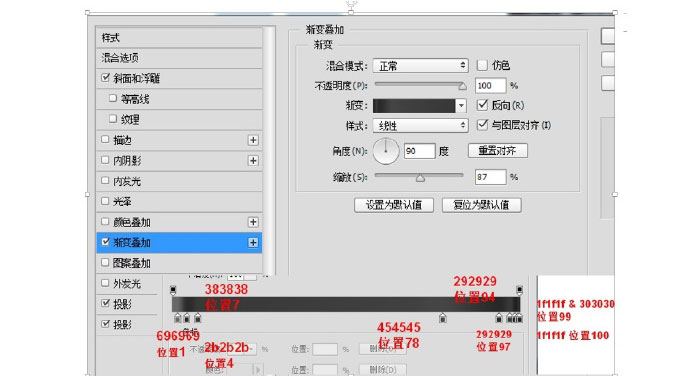Click the plus icon on the 渐变叠加 row
The image size is (690, 376).
click(x=253, y=243)
